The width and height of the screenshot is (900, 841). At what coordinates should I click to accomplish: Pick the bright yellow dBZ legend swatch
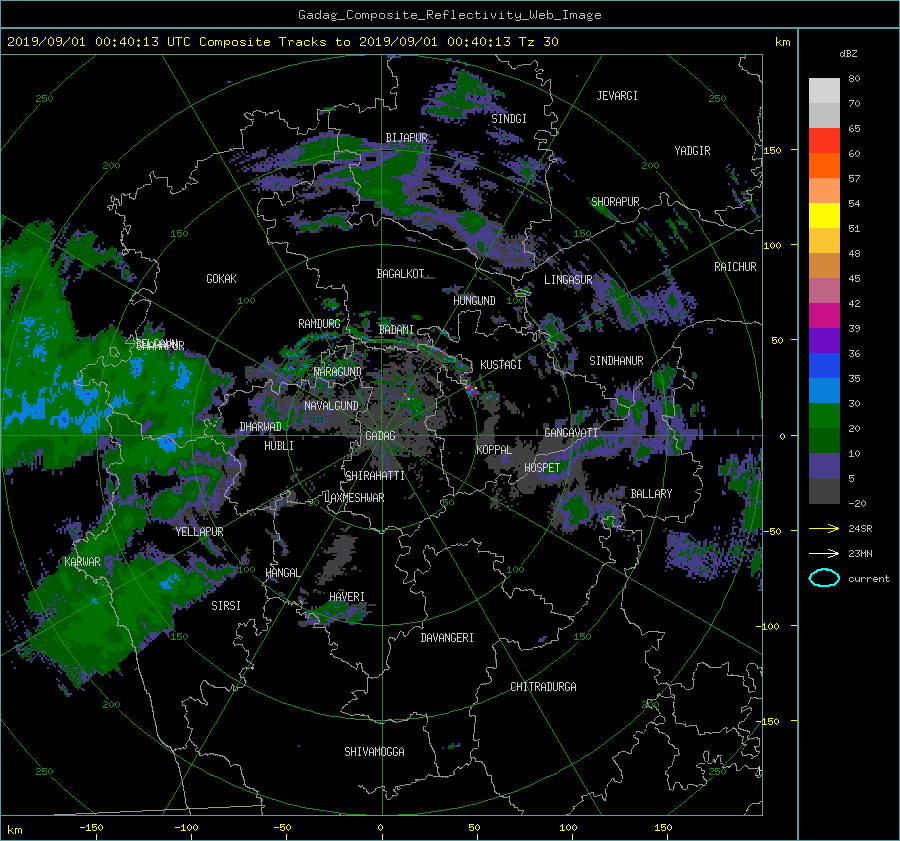tap(824, 215)
